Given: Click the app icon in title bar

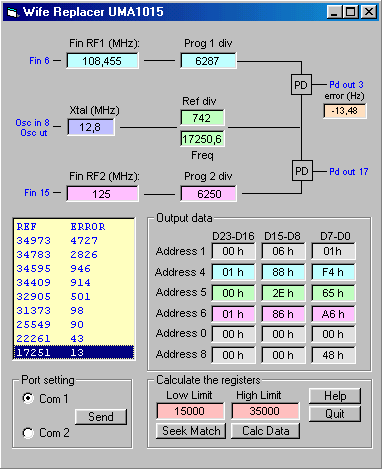Looking at the screenshot, I should (x=12, y=12).
